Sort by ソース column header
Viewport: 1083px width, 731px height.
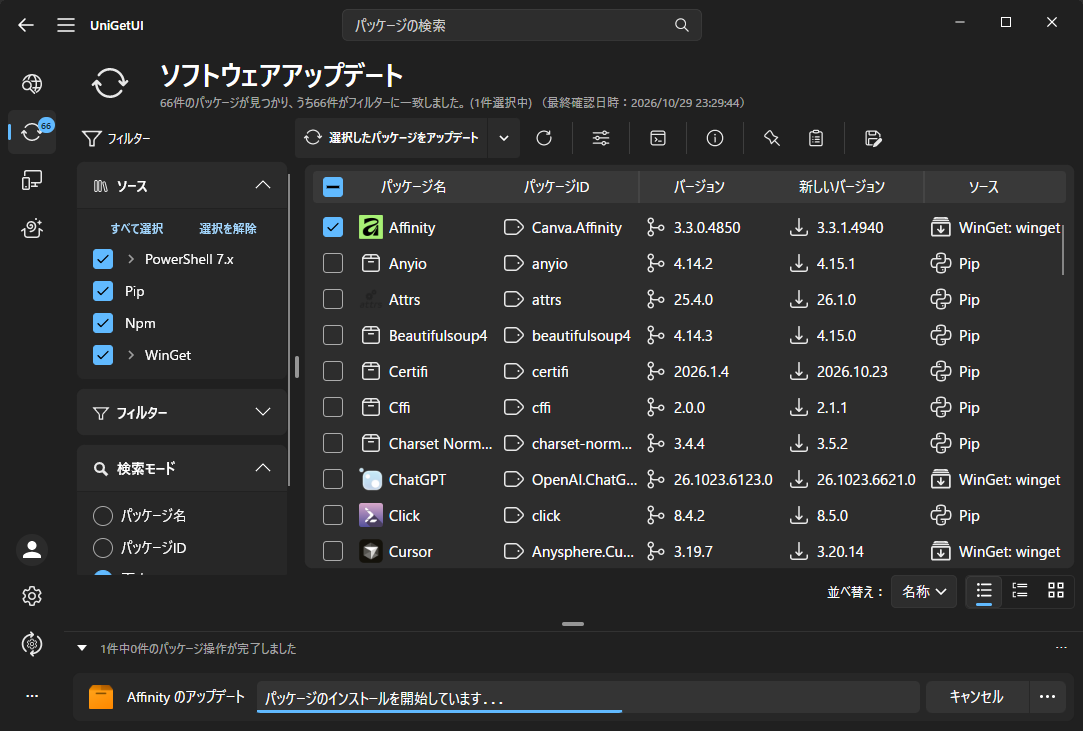983,187
